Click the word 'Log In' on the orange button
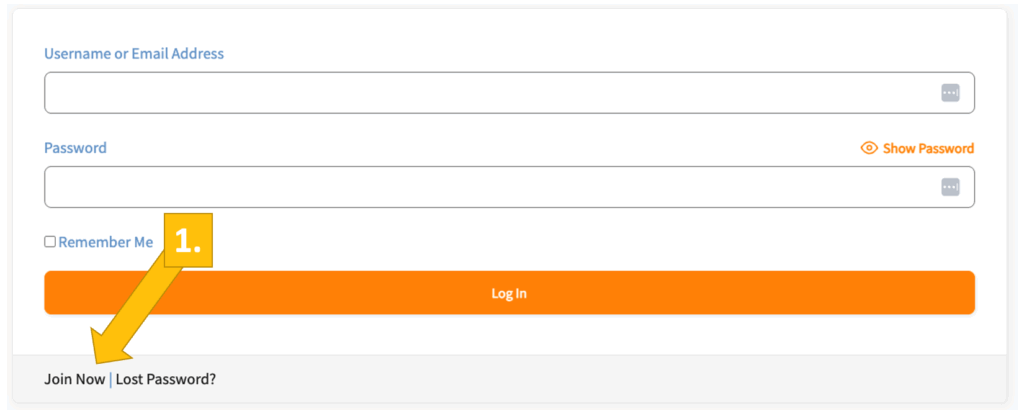 click(x=509, y=293)
